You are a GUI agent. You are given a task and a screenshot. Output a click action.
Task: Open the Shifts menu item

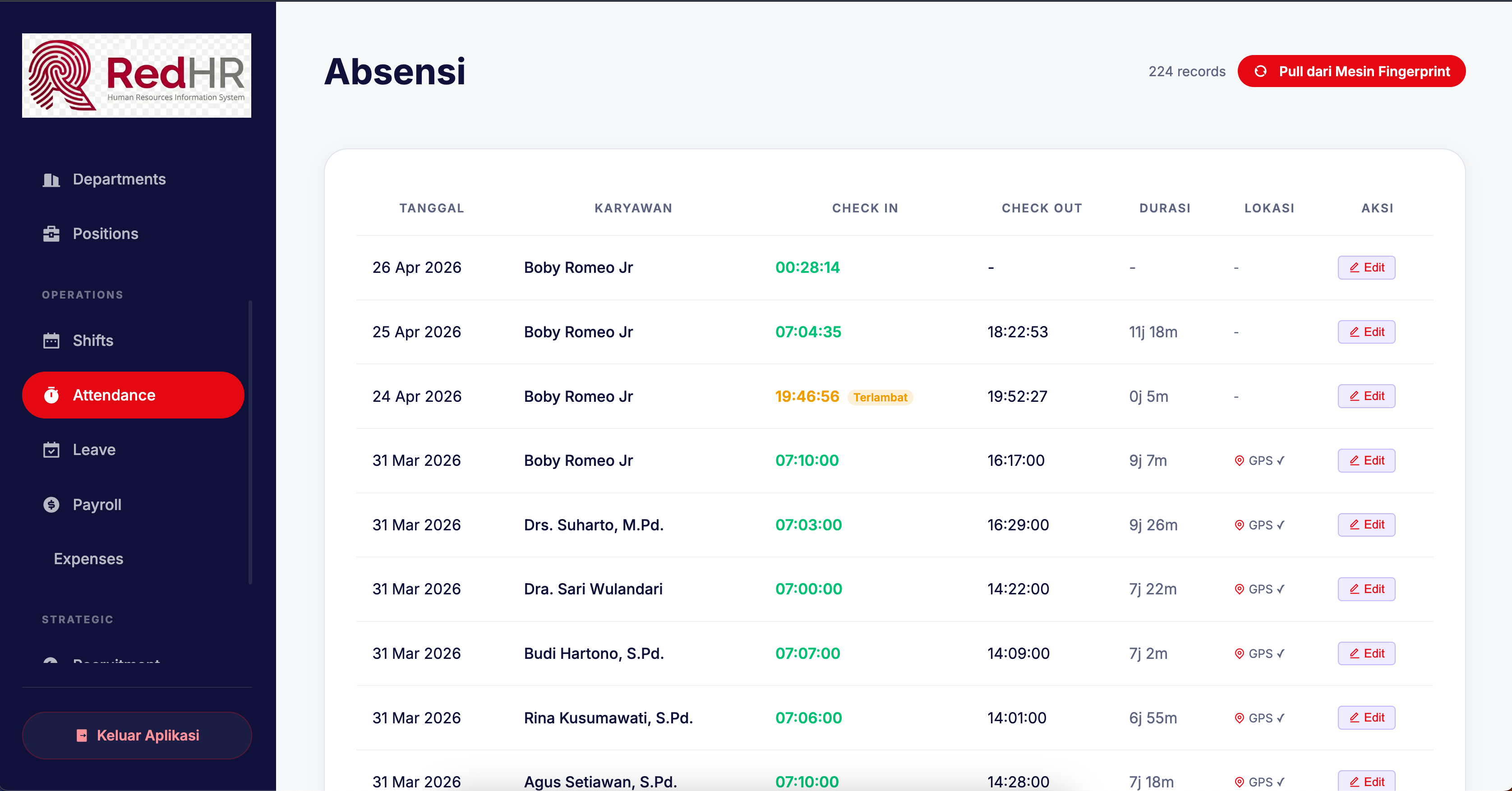[x=133, y=341]
